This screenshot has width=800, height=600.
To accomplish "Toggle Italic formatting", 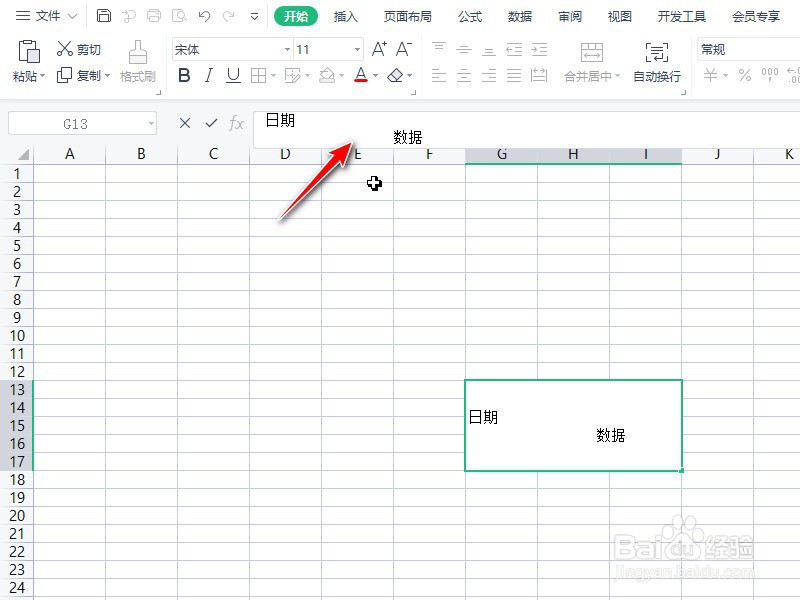I will coord(209,75).
